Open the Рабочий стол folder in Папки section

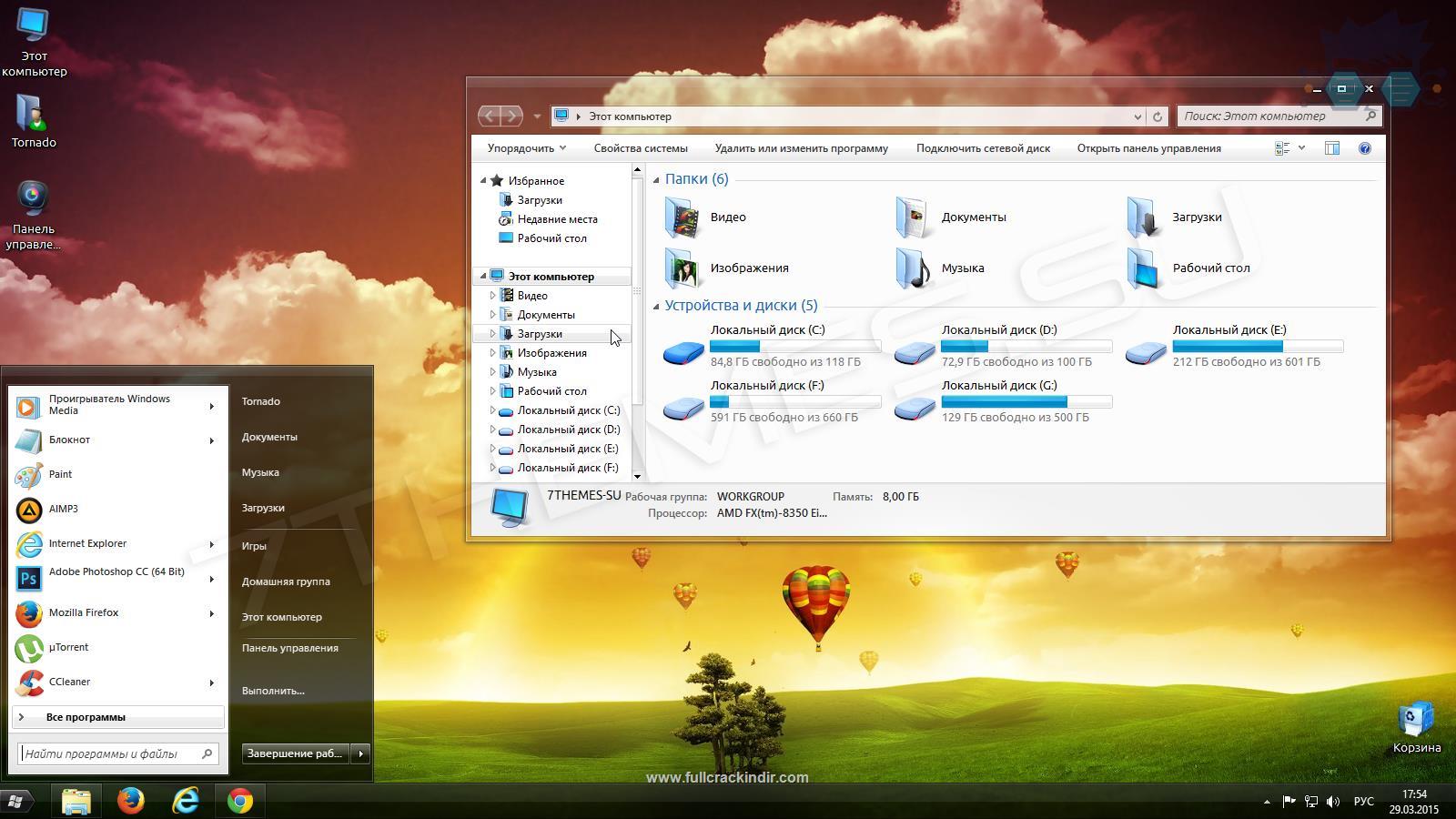[1144, 268]
